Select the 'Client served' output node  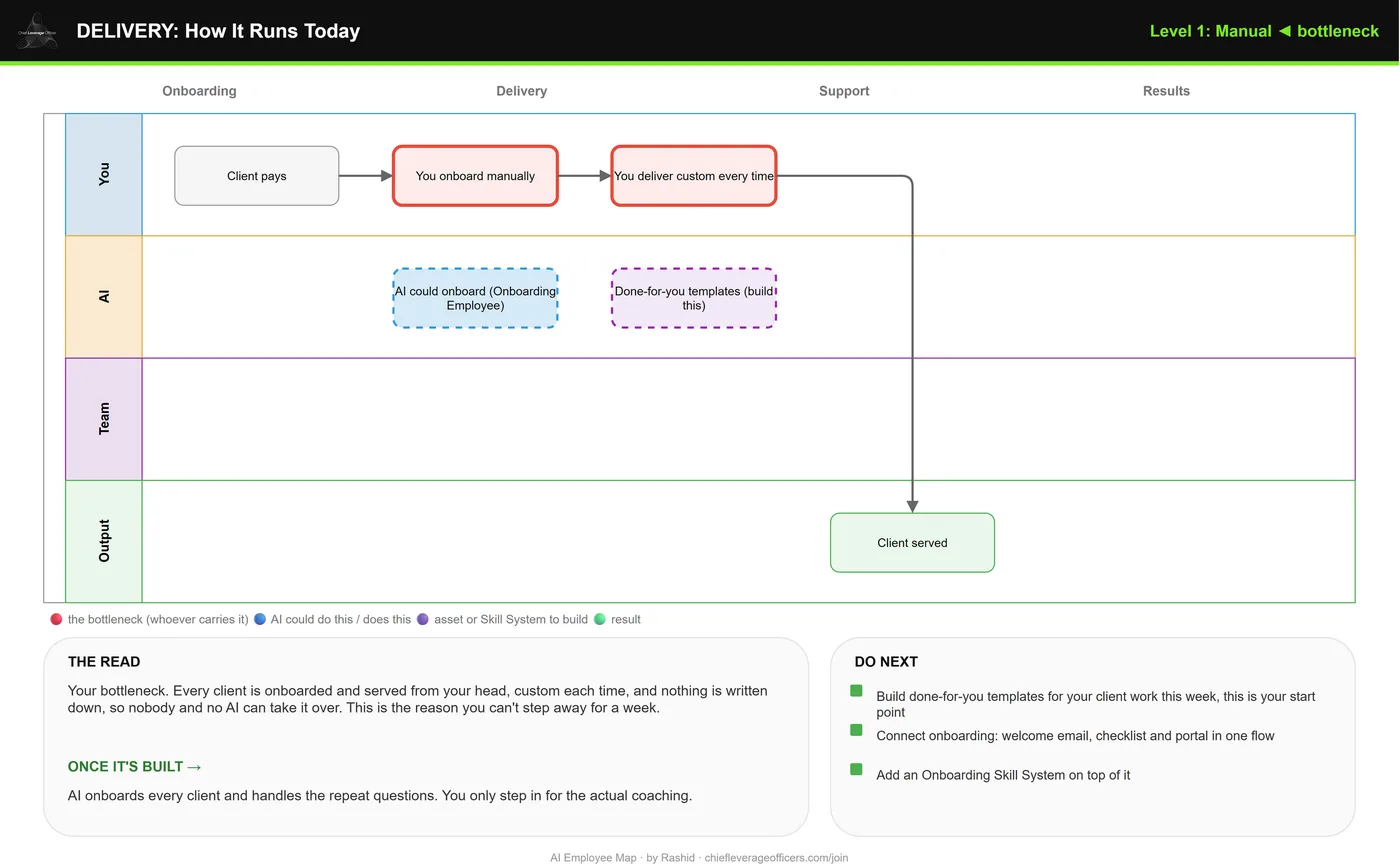pyautogui.click(x=912, y=543)
